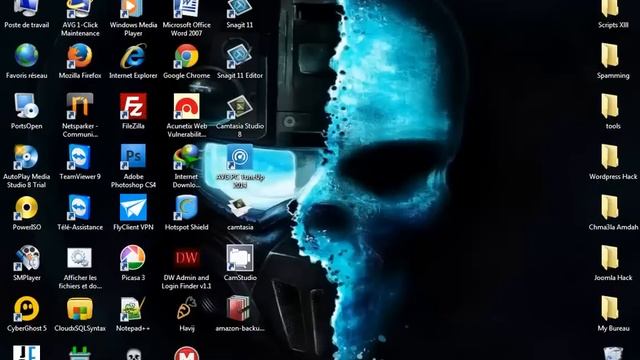Open the Poste de travail icon
This screenshot has width=640, height=360.
pos(27,9)
